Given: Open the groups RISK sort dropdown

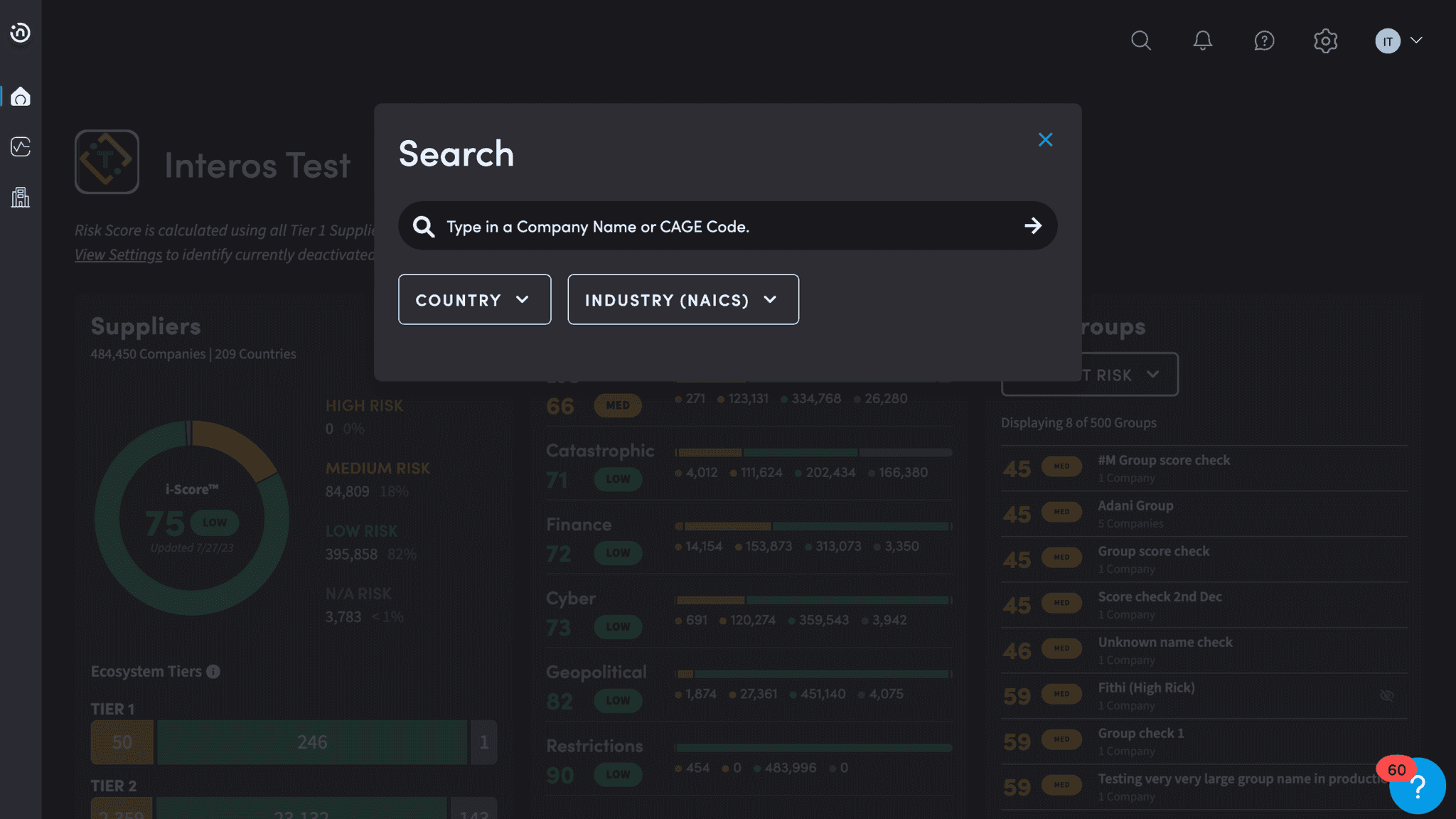Looking at the screenshot, I should tap(1089, 374).
